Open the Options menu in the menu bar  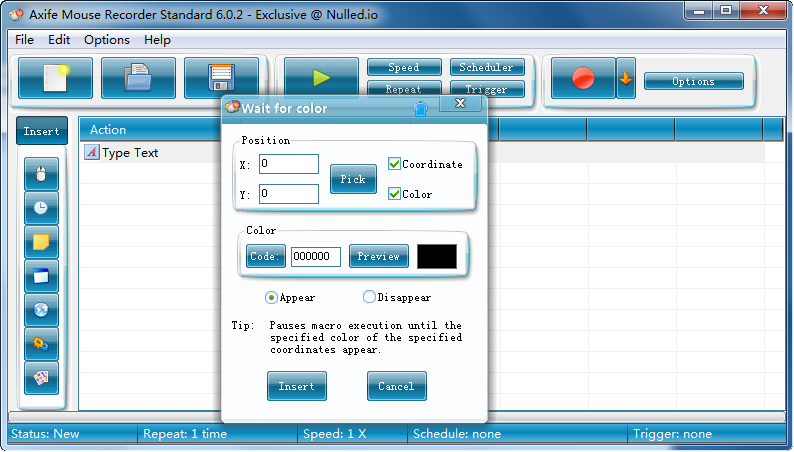[x=107, y=40]
